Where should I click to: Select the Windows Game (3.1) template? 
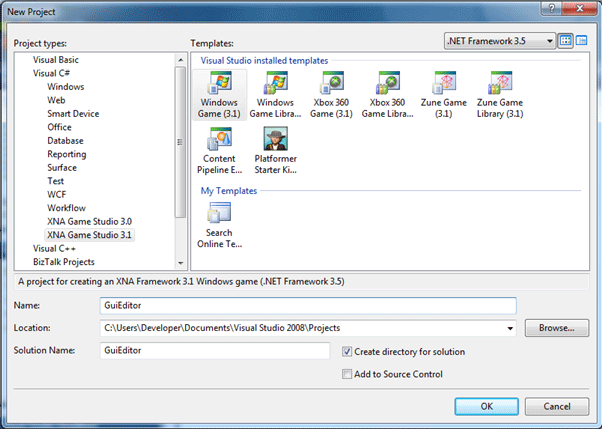219,95
